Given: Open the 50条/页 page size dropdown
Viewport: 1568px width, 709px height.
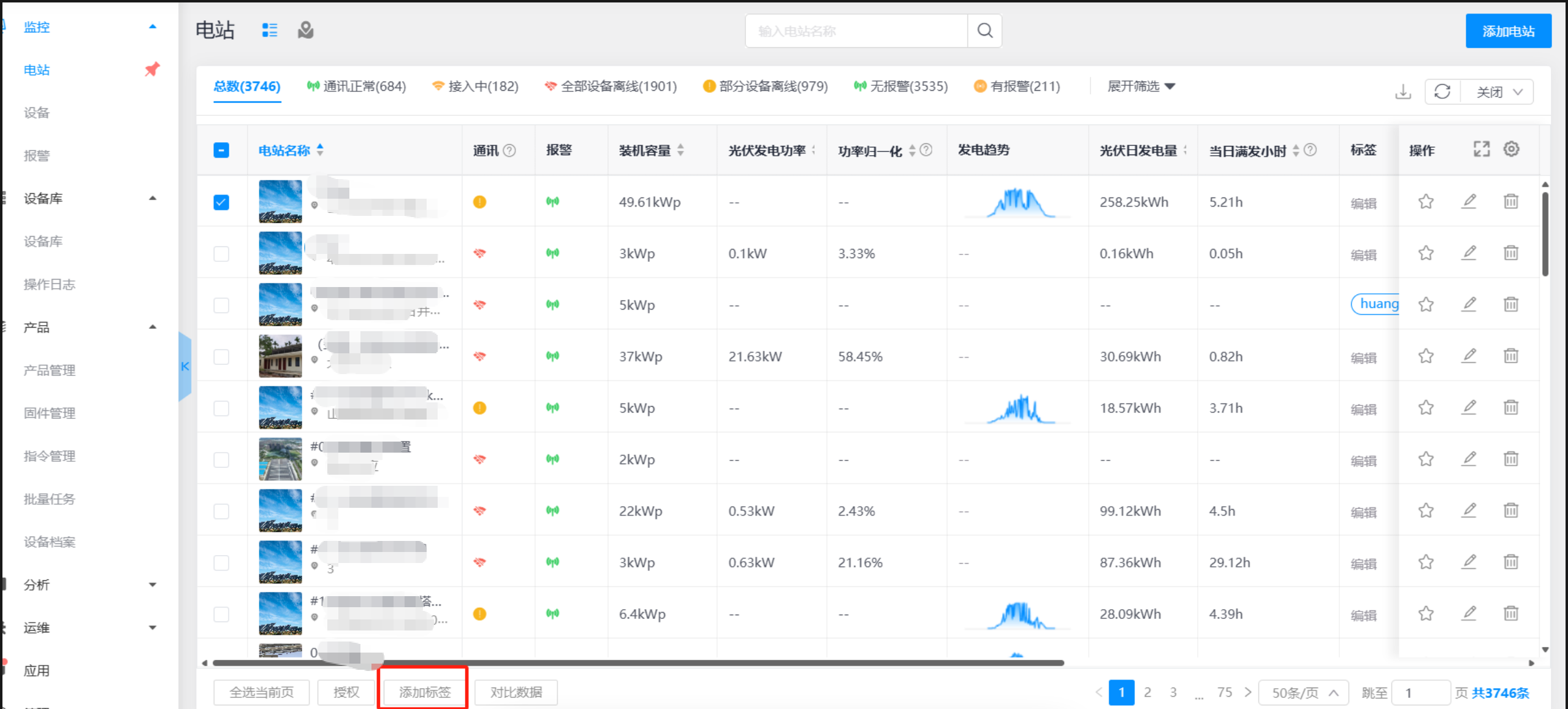Looking at the screenshot, I should pos(1303,693).
